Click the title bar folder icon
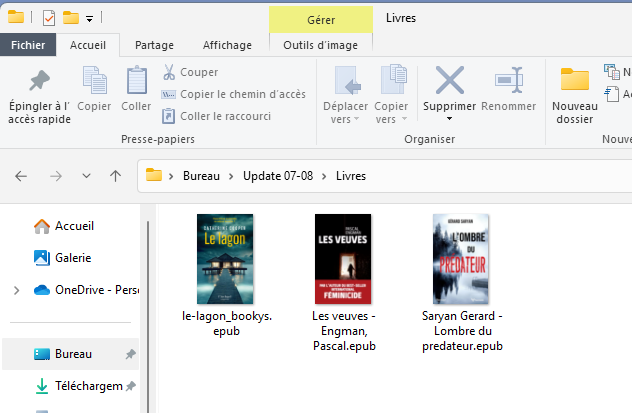632x413 pixels. coord(16,17)
